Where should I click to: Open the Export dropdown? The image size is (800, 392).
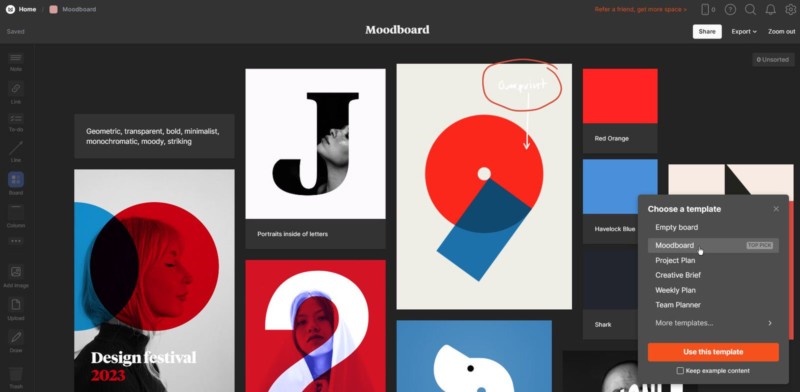[x=744, y=32]
